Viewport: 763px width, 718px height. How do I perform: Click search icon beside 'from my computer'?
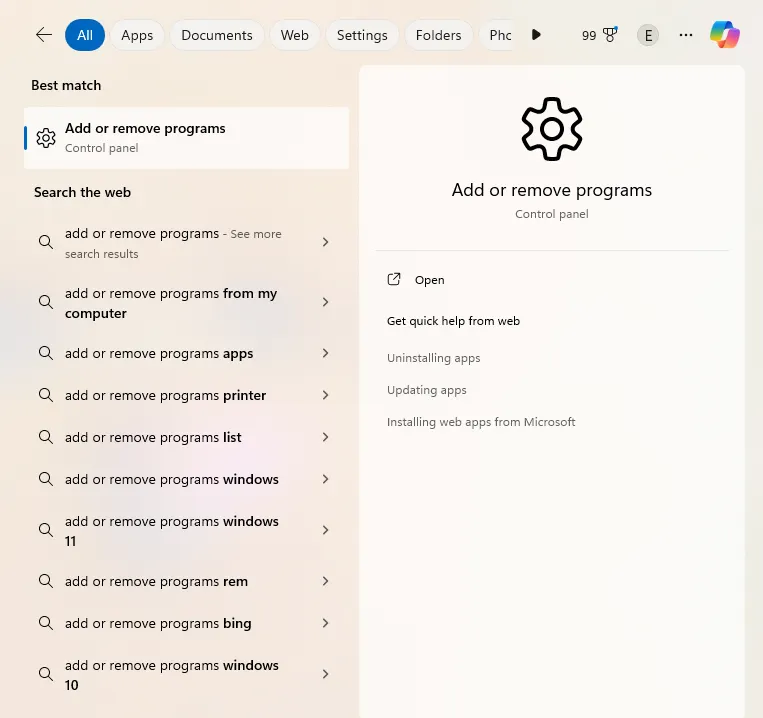(46, 302)
